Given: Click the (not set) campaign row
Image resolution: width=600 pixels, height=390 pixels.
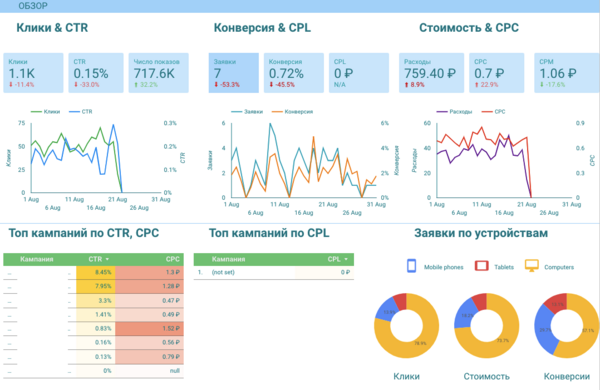Looking at the screenshot, I should click(x=274, y=272).
